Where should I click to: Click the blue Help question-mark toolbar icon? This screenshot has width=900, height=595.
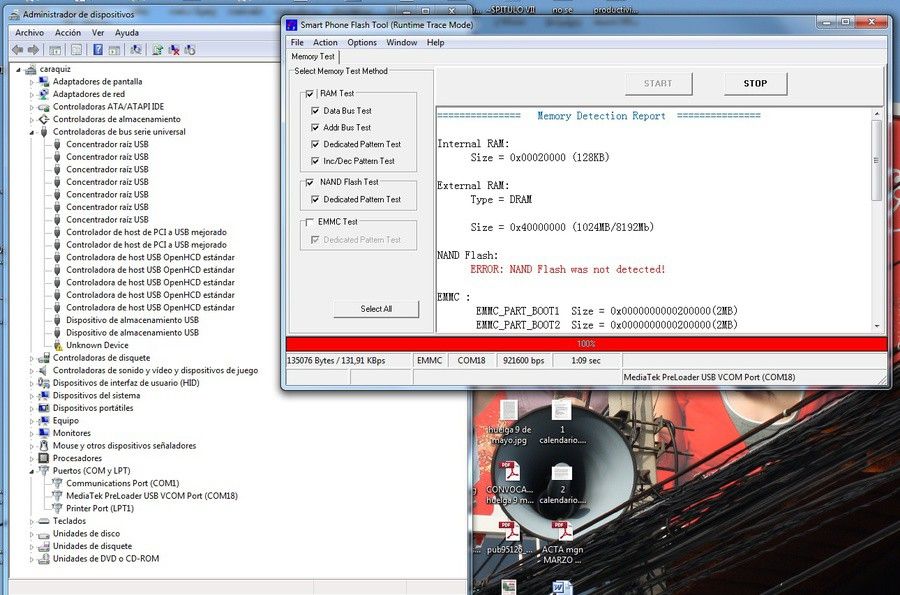[98, 50]
